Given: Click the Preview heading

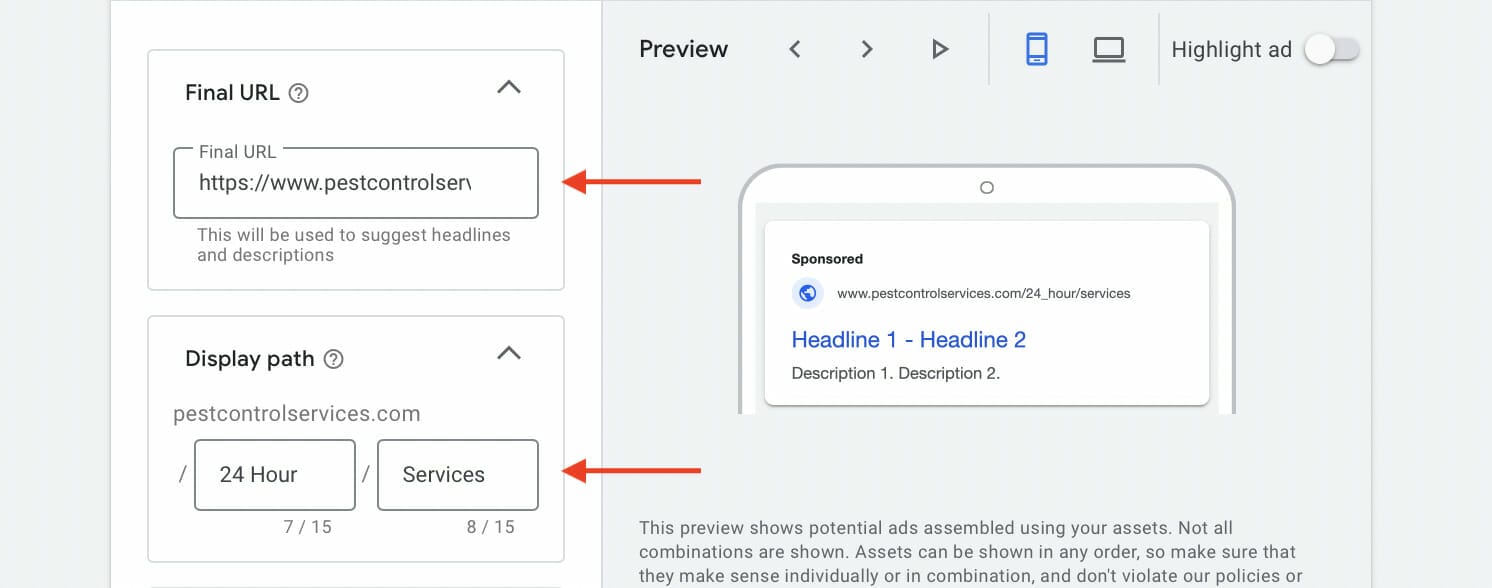Looking at the screenshot, I should coord(683,48).
